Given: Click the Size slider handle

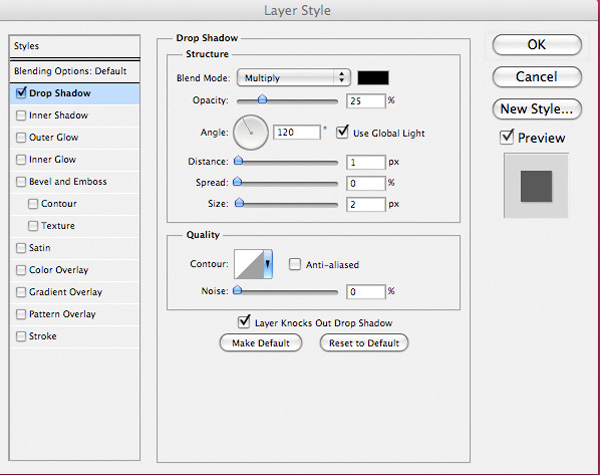Looking at the screenshot, I should coord(239,202).
